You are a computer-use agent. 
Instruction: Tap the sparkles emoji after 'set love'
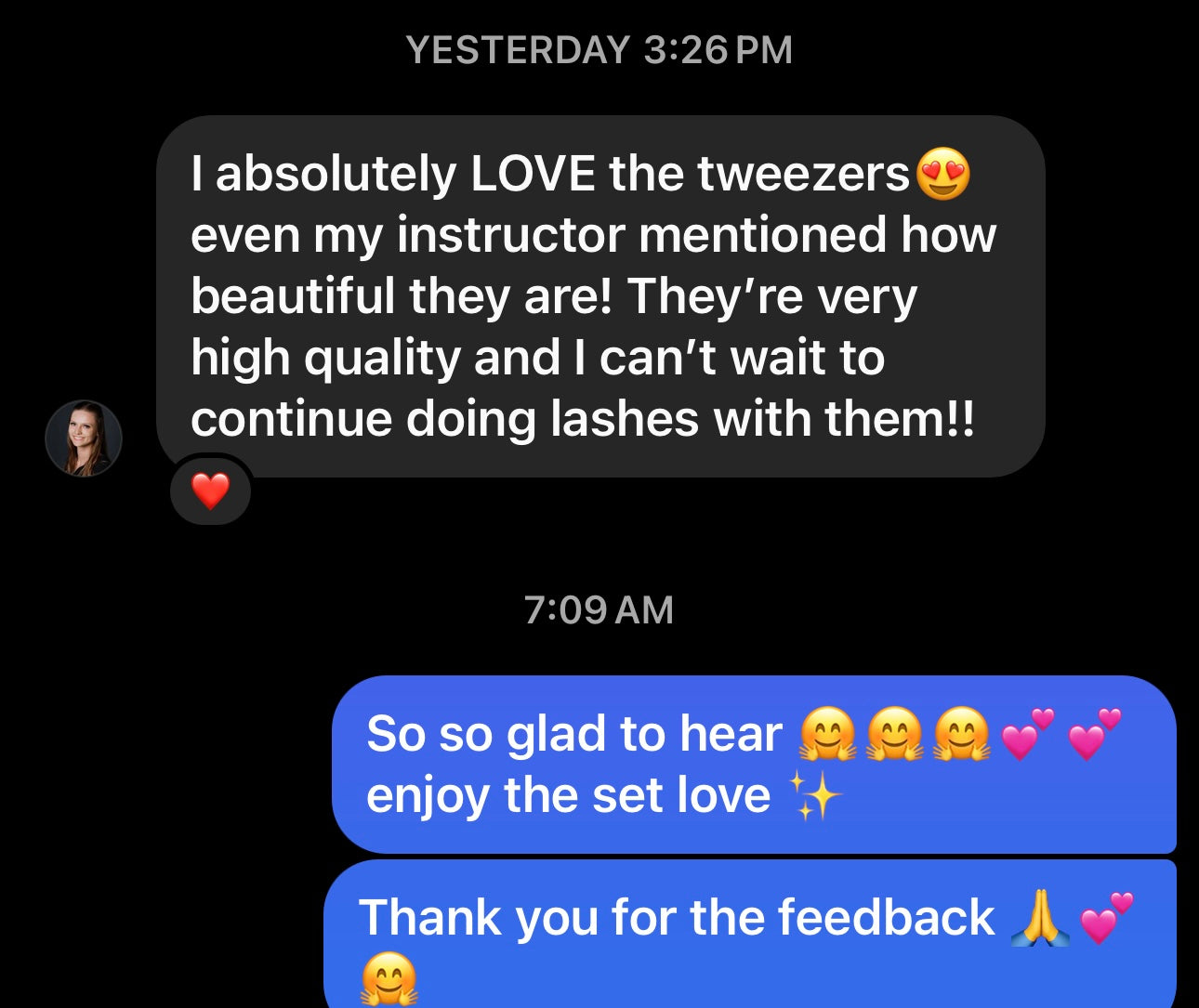coord(815,796)
